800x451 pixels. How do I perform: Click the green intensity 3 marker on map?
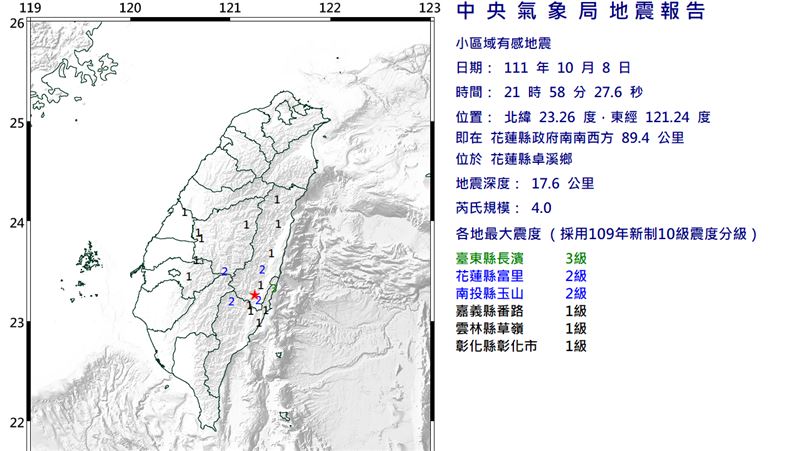(274, 288)
